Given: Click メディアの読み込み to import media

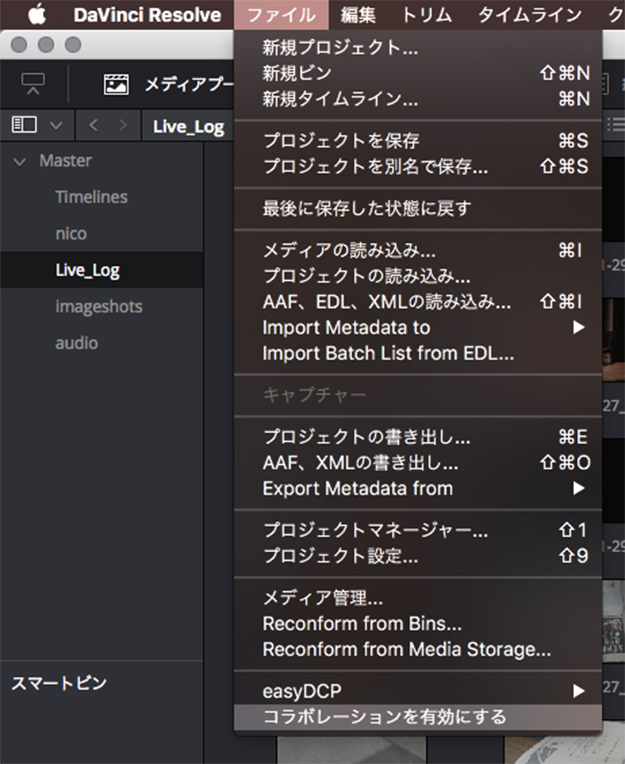Looking at the screenshot, I should [x=348, y=252].
